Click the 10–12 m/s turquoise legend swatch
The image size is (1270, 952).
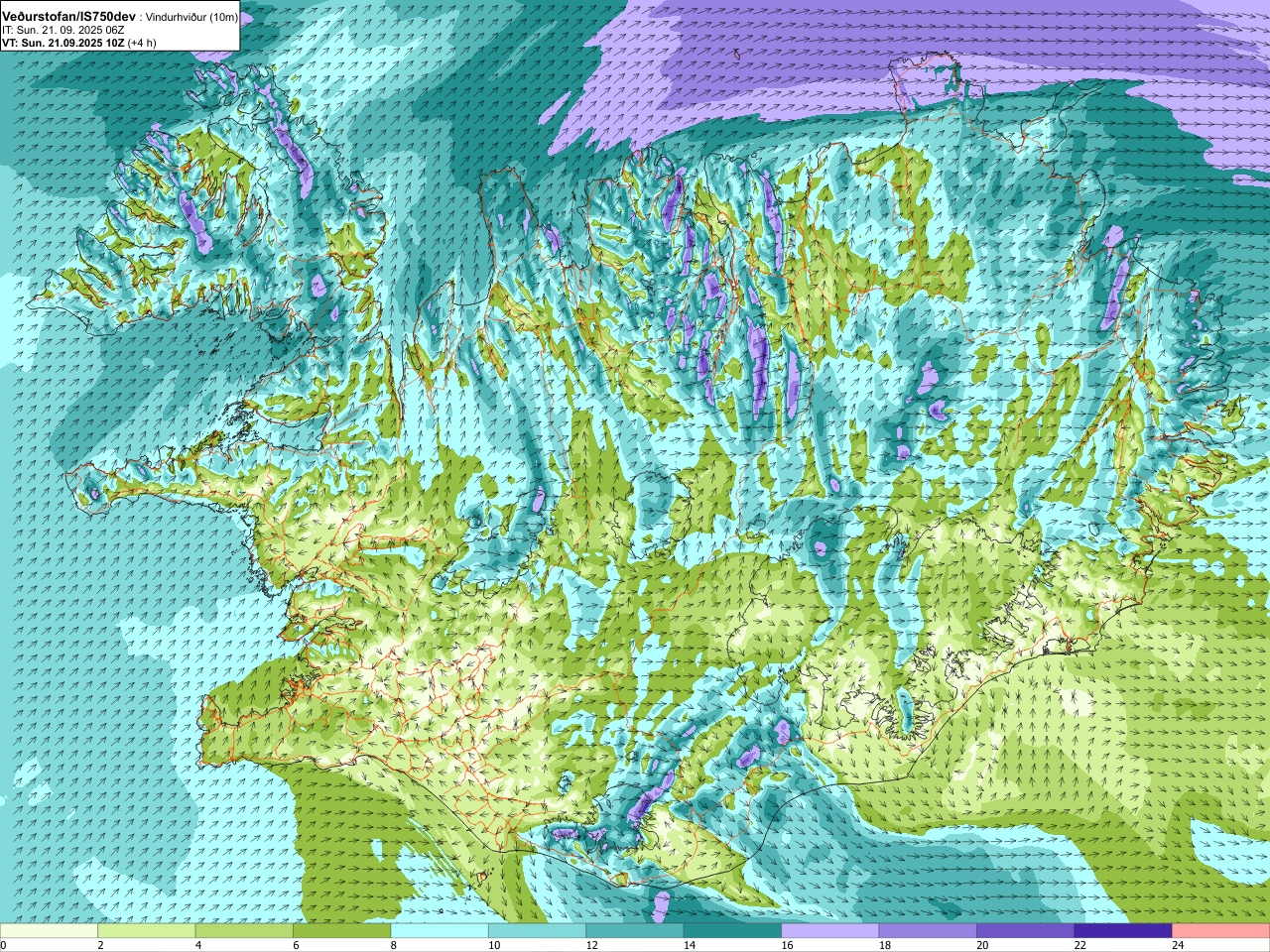(x=537, y=931)
